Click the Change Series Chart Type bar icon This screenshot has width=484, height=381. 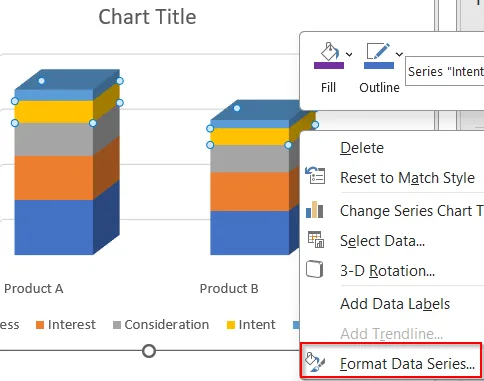(x=314, y=209)
